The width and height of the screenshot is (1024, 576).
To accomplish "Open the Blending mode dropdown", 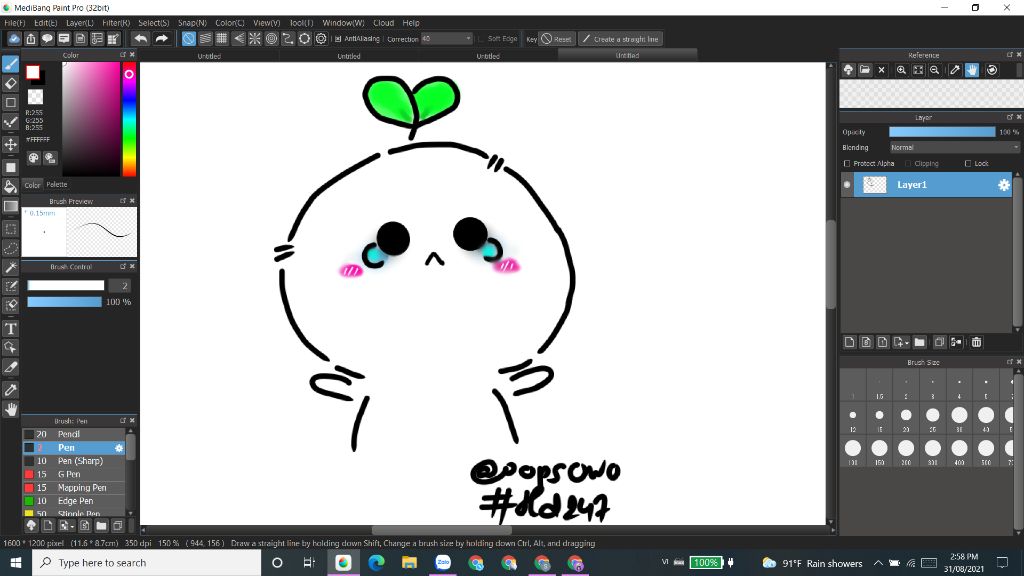I will click(x=953, y=148).
